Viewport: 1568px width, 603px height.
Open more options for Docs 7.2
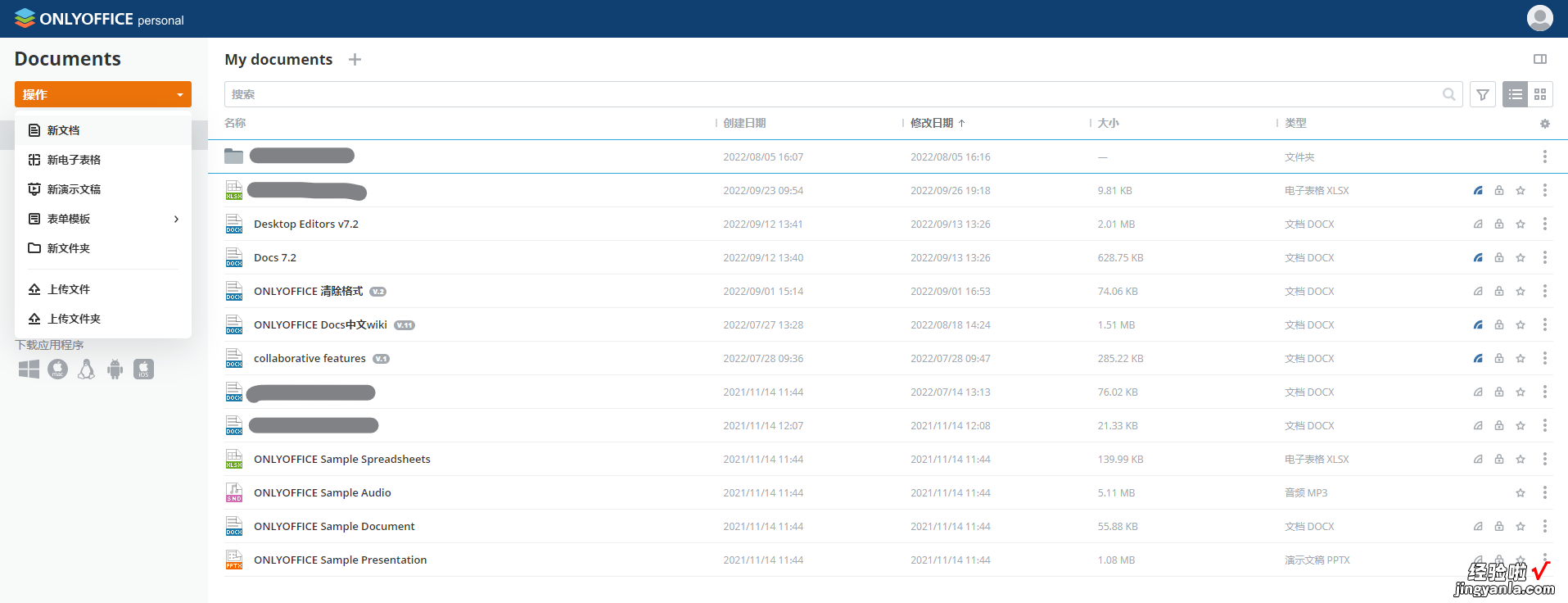[1544, 257]
